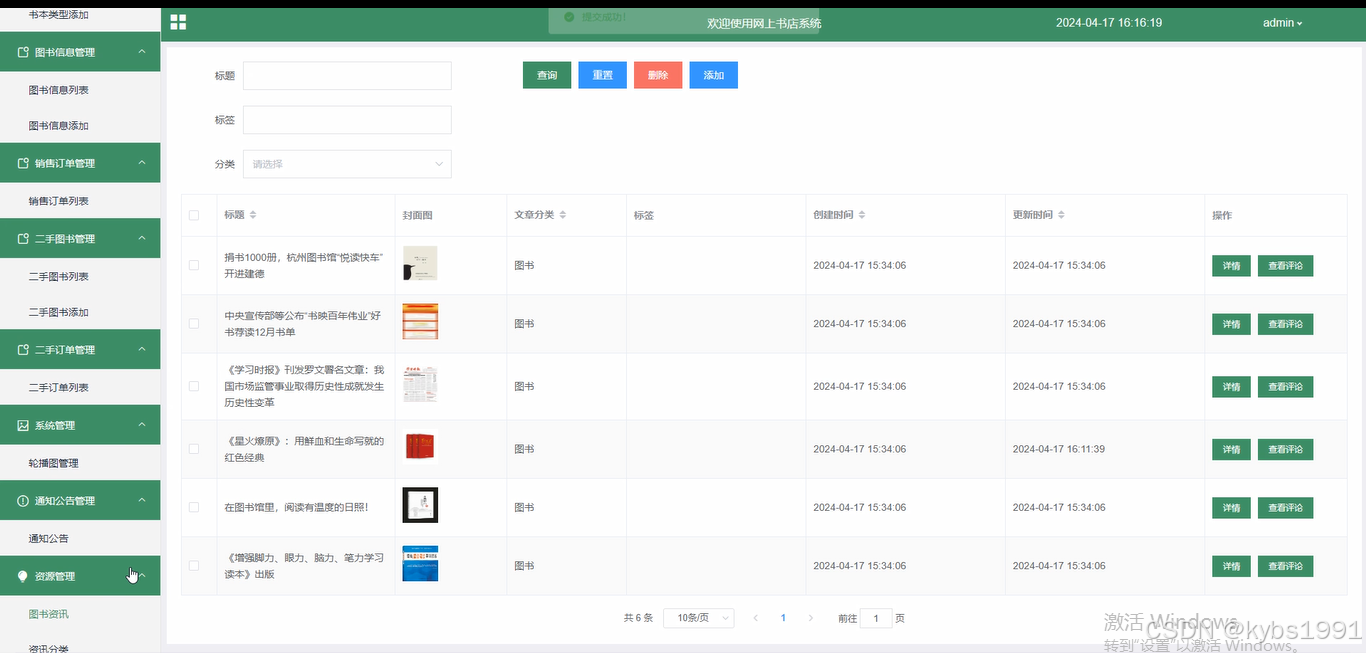Image resolution: width=1366 pixels, height=653 pixels.
Task: Click the 通知公告管理 info icon
Action: [x=23, y=501]
